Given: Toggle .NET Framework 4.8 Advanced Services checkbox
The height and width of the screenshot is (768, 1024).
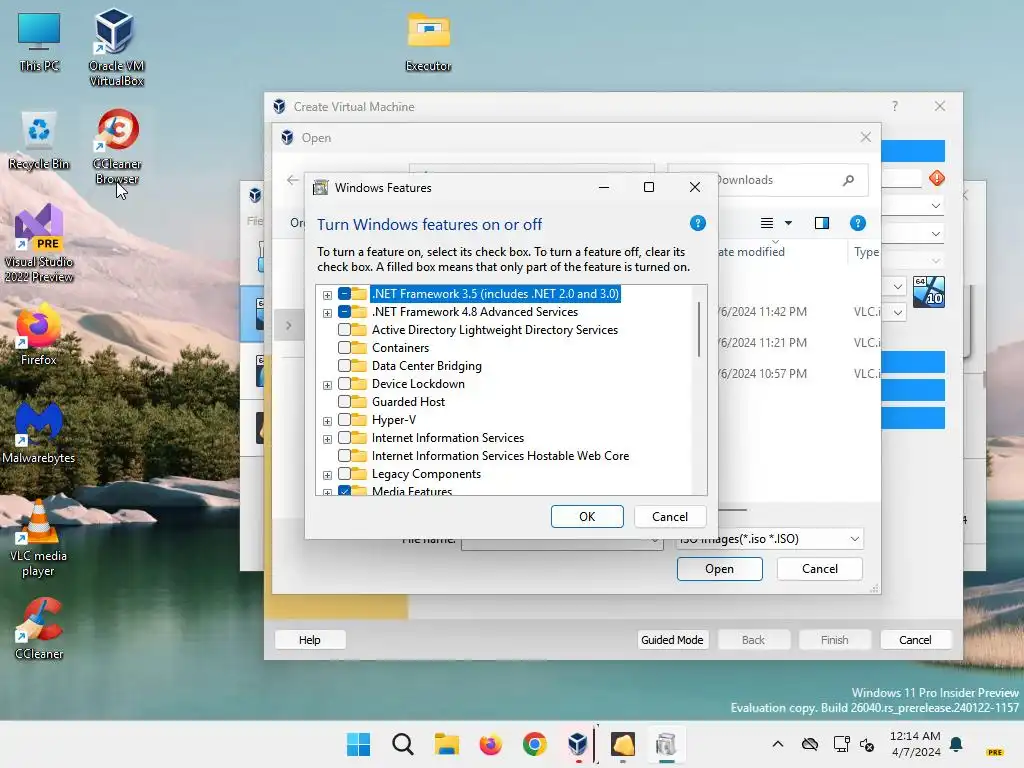Looking at the screenshot, I should point(344,312).
